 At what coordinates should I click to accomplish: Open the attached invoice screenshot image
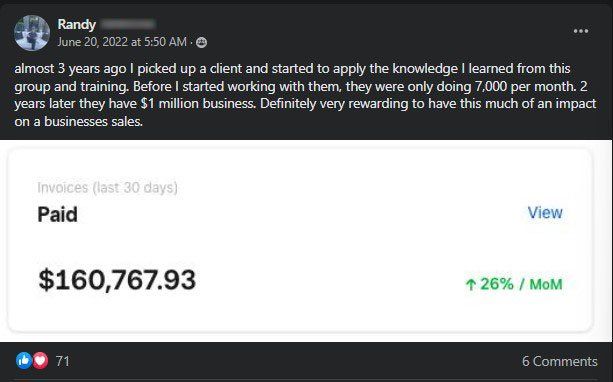(300, 240)
